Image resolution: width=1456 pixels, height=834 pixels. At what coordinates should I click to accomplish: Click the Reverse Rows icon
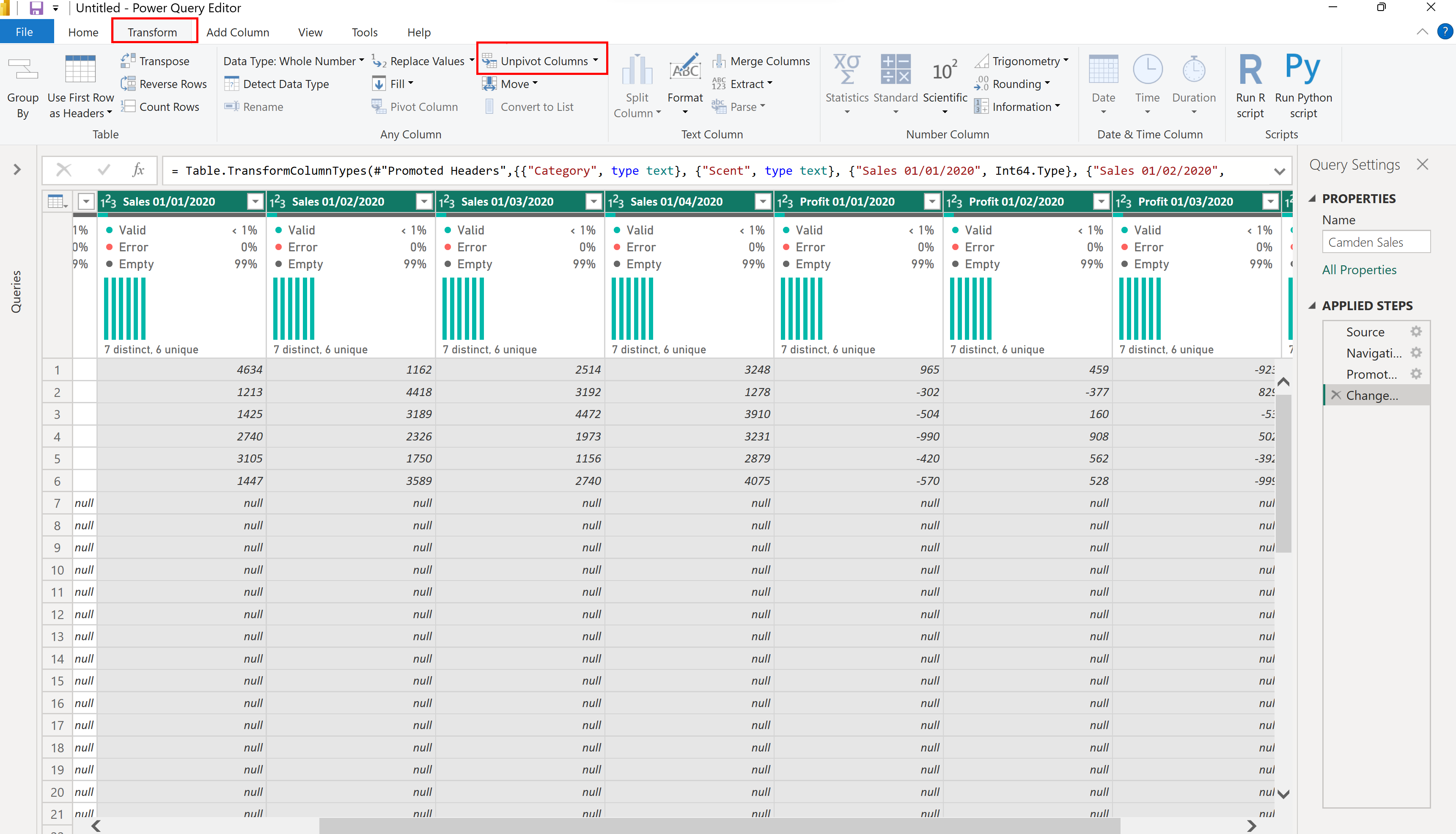tap(128, 84)
